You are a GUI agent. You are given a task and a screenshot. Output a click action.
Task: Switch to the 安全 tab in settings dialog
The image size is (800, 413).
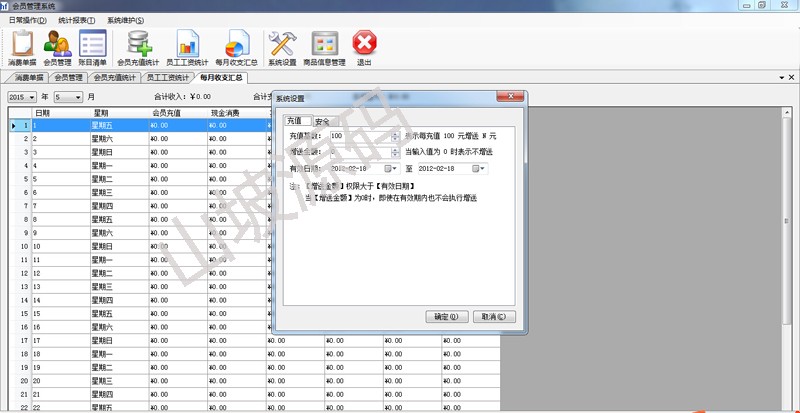coord(322,121)
